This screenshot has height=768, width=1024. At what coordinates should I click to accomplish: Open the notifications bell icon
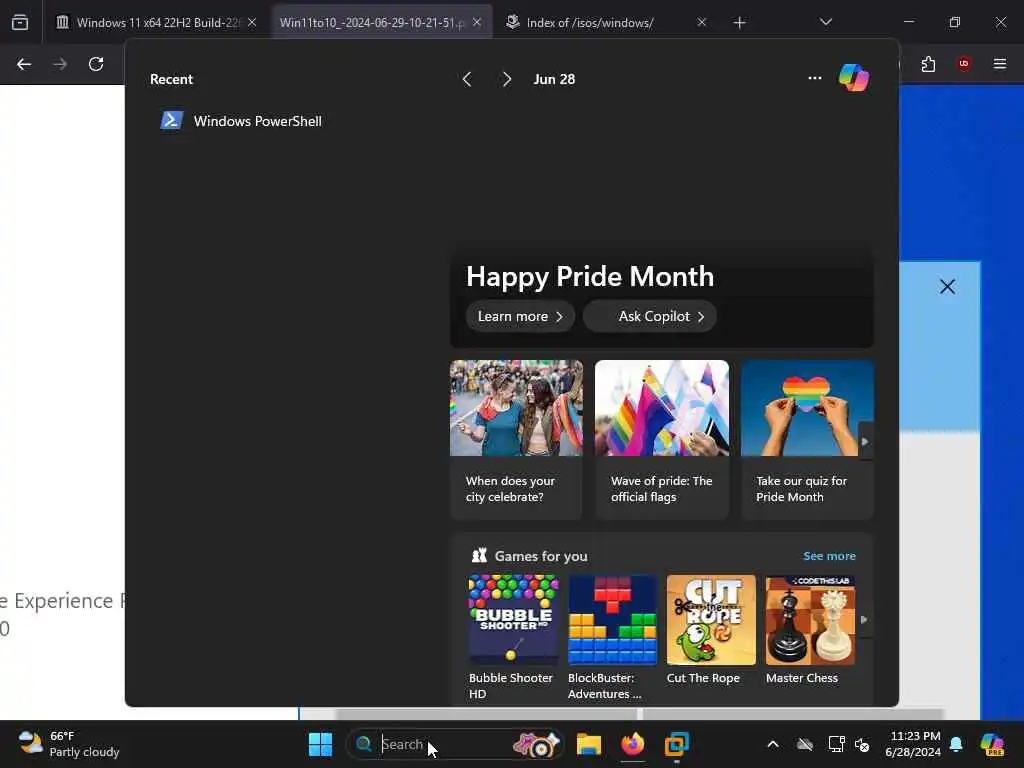click(x=956, y=744)
